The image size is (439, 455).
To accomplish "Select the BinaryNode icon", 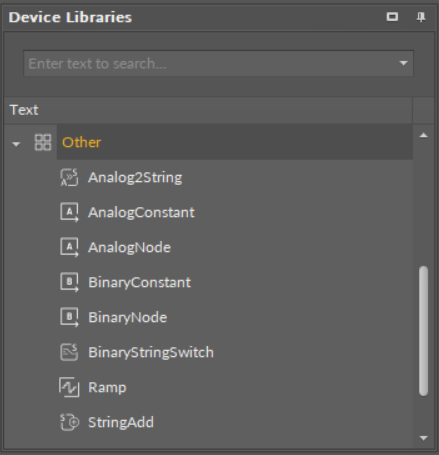I will [x=69, y=317].
